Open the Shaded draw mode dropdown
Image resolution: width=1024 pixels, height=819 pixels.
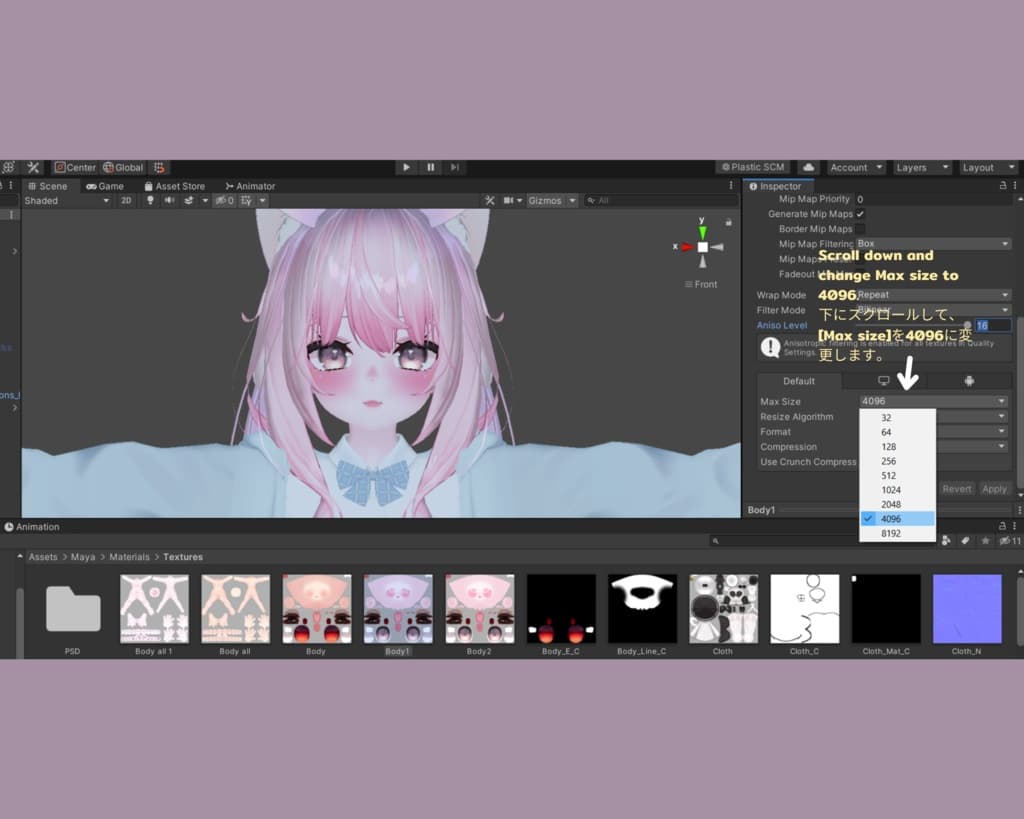click(67, 200)
